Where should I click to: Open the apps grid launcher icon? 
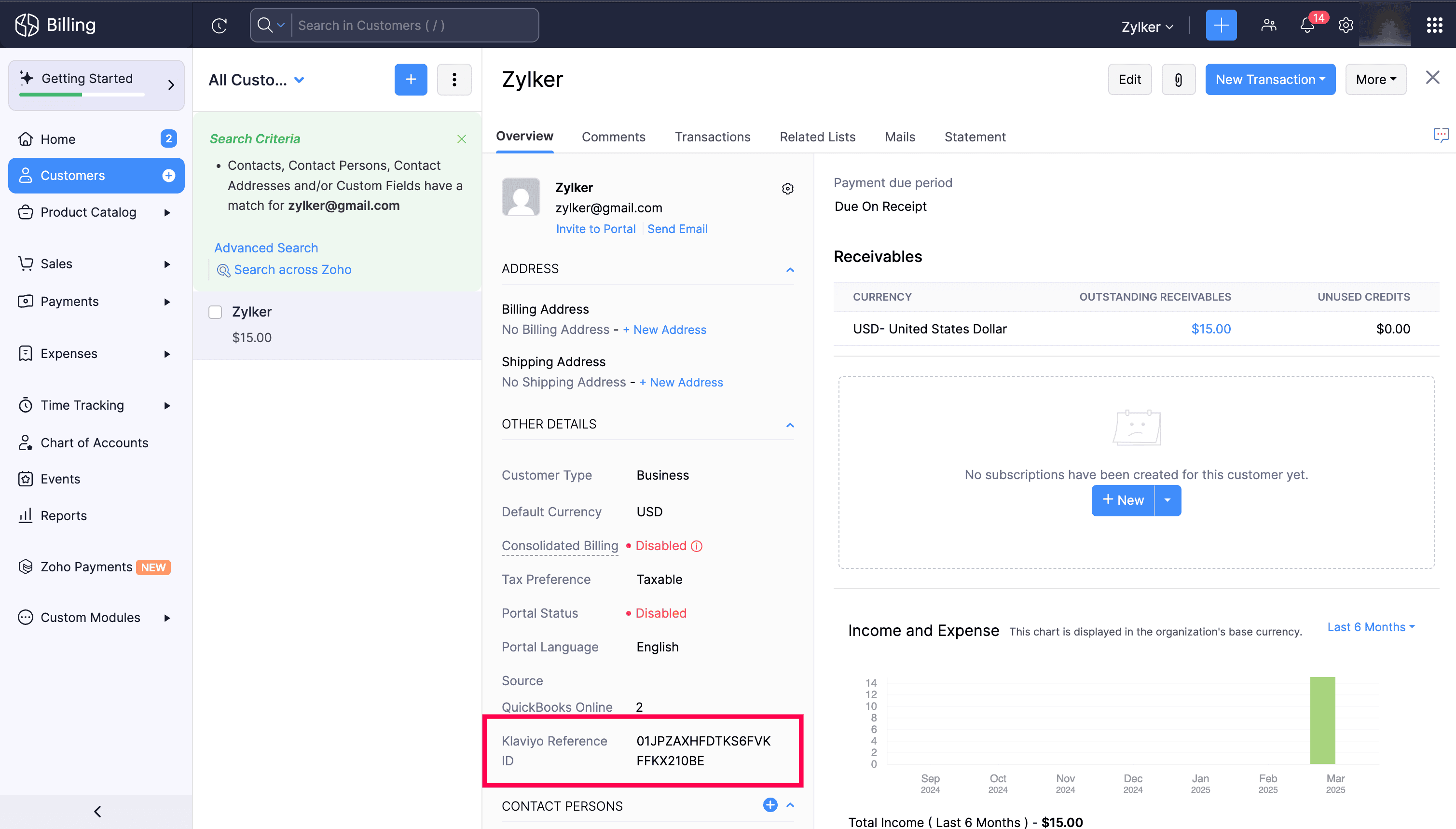[1434, 25]
